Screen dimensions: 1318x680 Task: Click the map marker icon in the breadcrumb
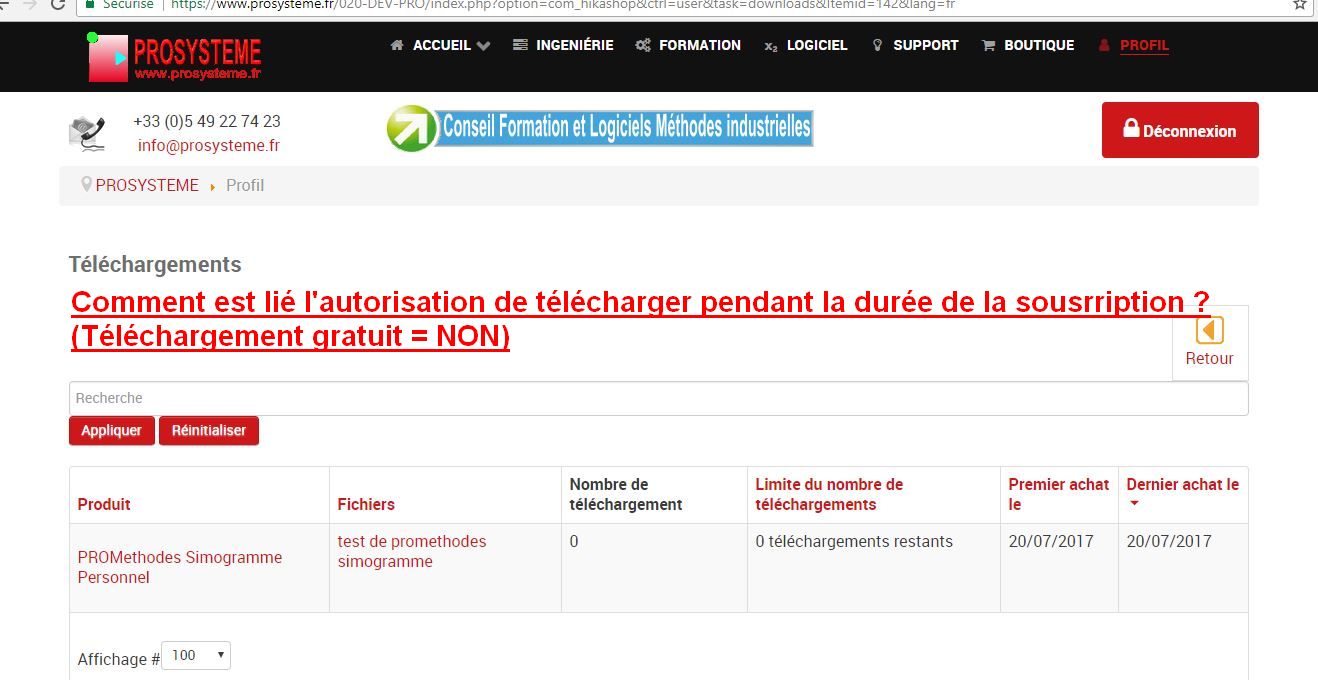click(x=87, y=185)
